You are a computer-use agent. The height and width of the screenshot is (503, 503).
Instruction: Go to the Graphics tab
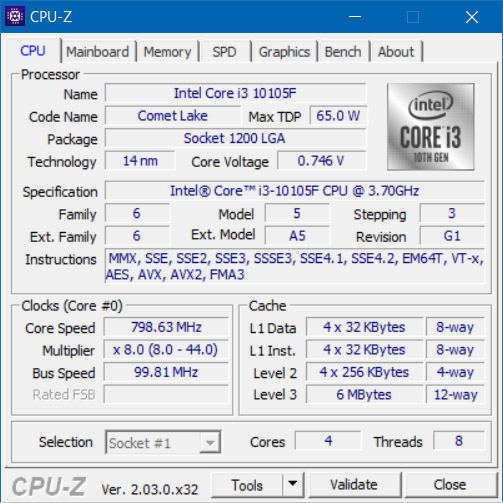pos(284,52)
